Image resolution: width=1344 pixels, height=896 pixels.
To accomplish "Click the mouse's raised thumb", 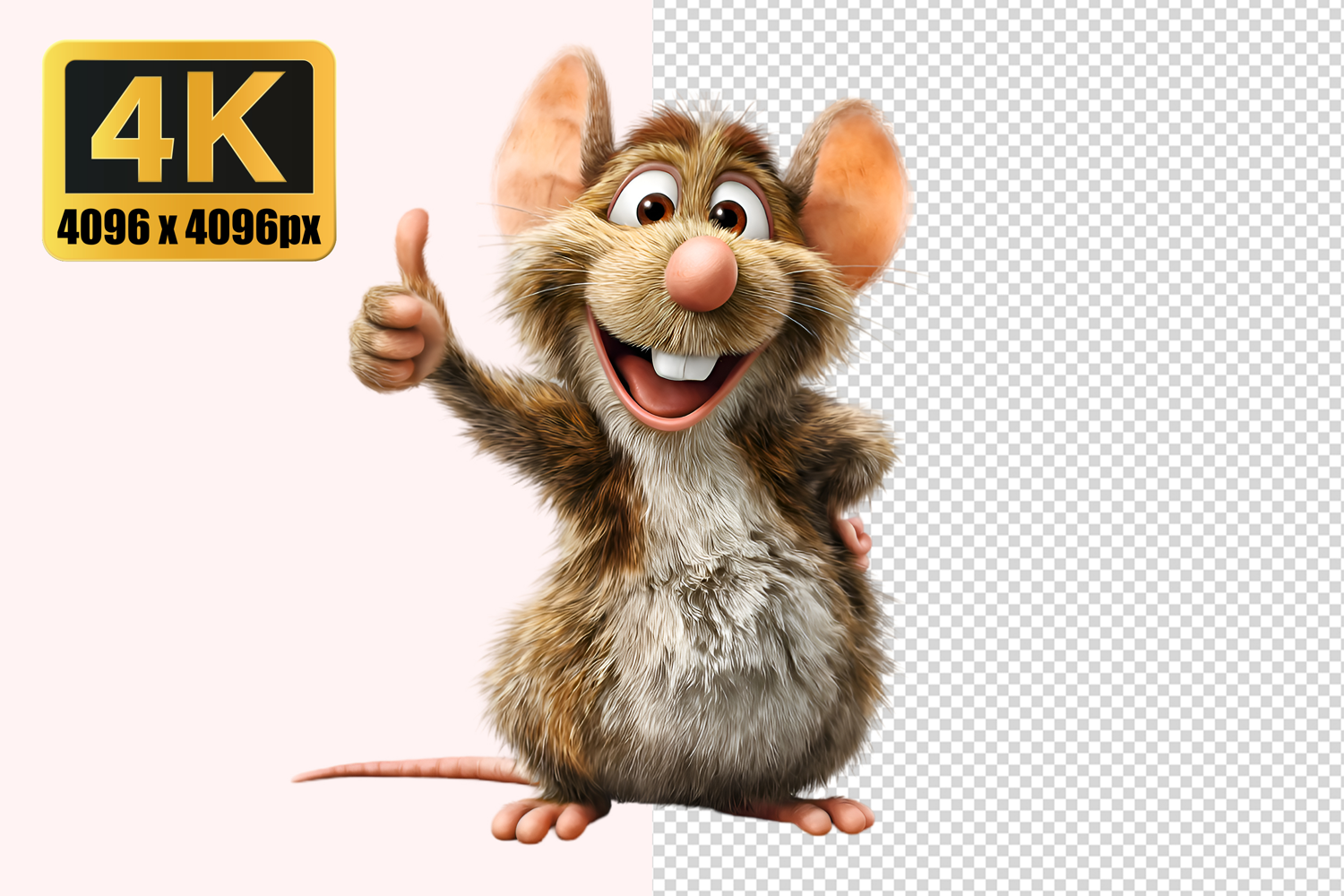I will (x=412, y=242).
